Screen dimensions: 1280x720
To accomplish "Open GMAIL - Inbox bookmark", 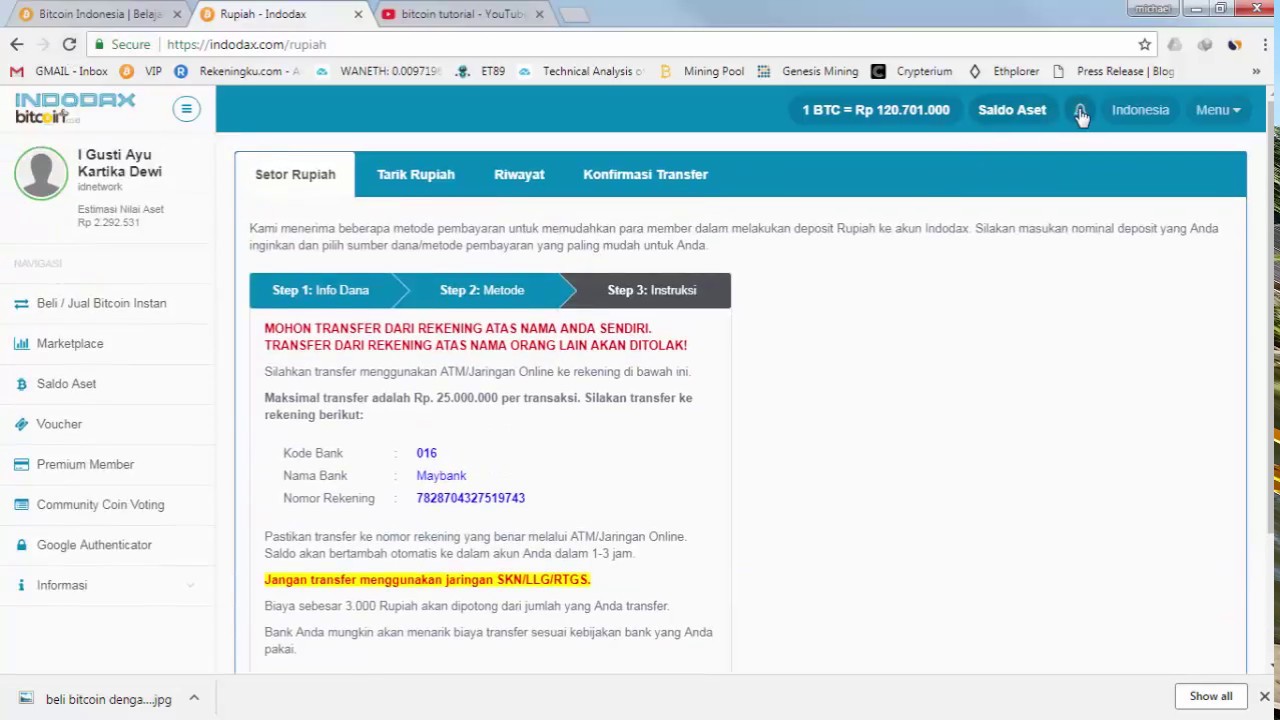I will pos(58,71).
